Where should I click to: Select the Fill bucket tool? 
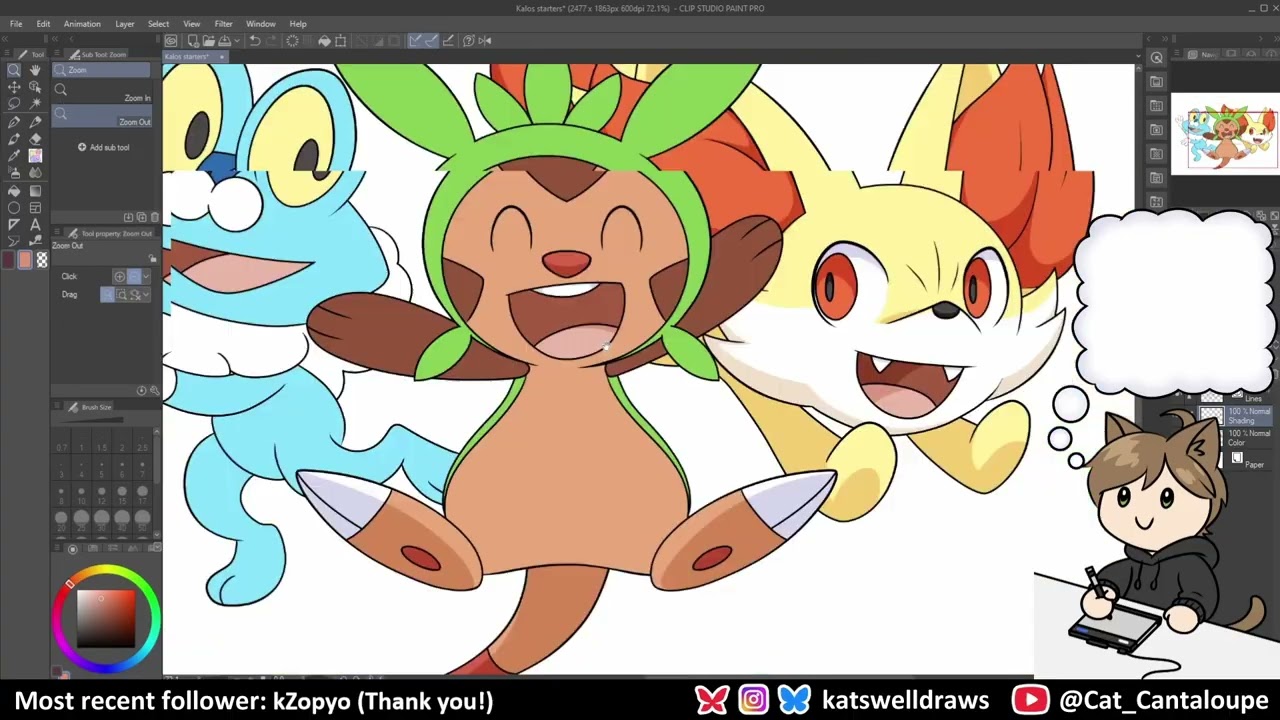click(x=14, y=191)
